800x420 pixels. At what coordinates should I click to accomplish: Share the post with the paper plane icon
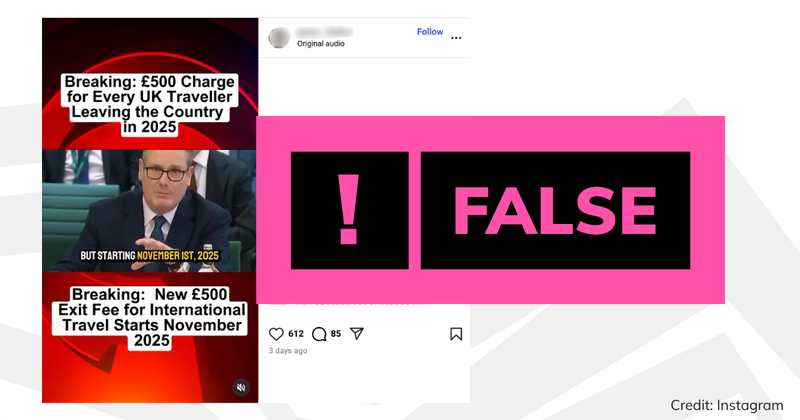[357, 334]
